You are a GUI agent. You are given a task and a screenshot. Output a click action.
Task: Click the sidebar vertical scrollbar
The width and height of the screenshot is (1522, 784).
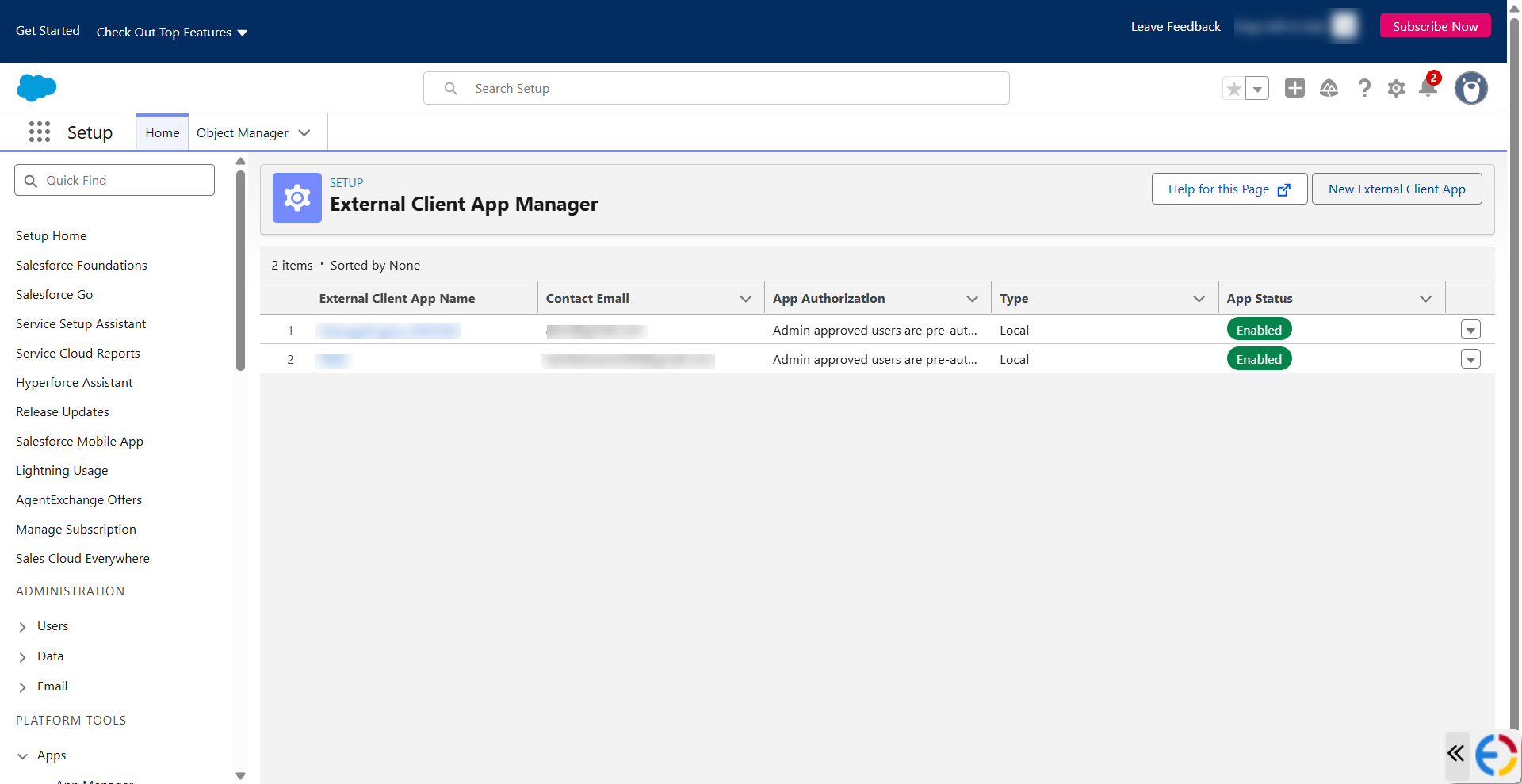pos(240,271)
